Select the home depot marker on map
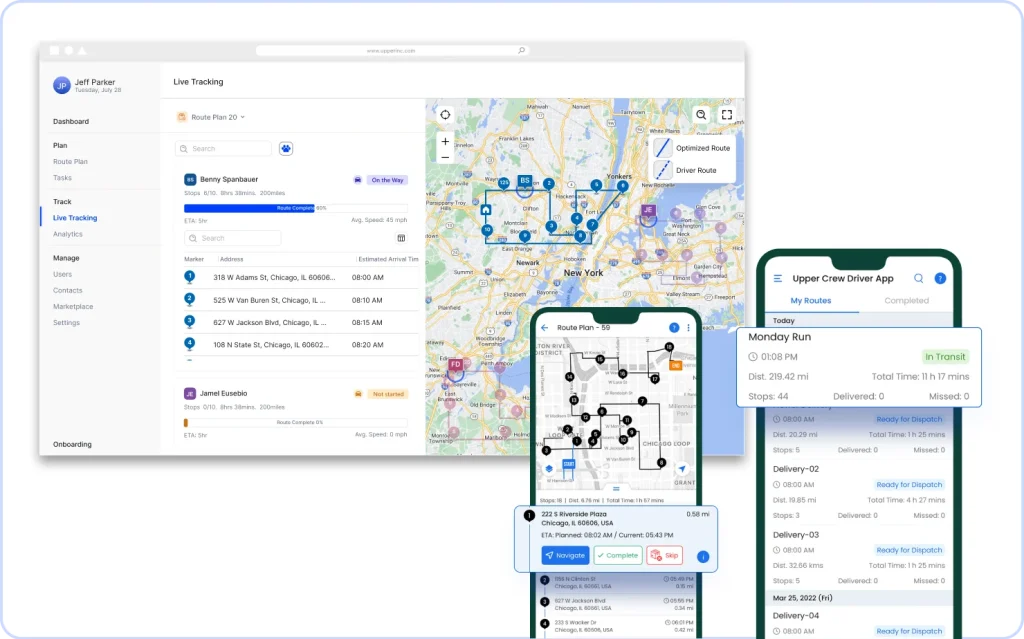This screenshot has height=639, width=1024. coord(486,210)
